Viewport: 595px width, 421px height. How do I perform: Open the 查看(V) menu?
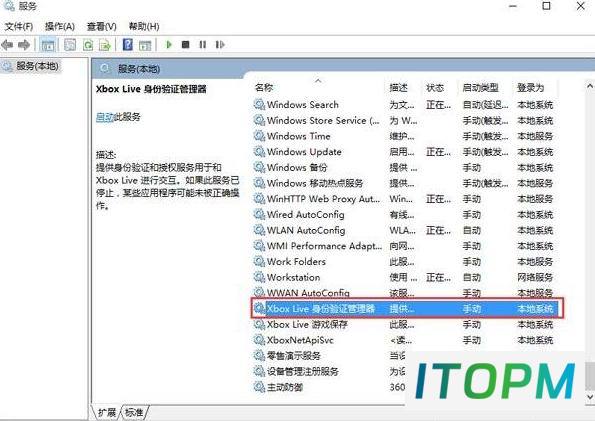[x=101, y=26]
